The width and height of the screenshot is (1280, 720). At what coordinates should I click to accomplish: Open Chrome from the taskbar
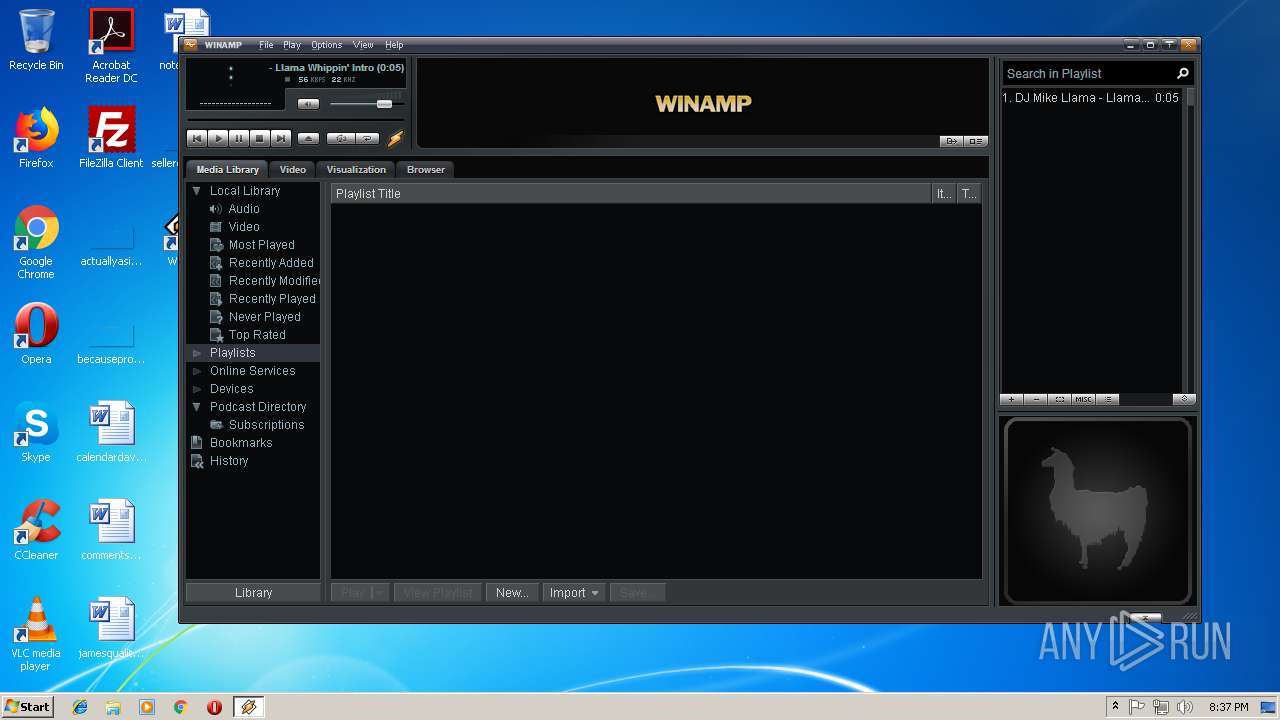click(x=181, y=707)
